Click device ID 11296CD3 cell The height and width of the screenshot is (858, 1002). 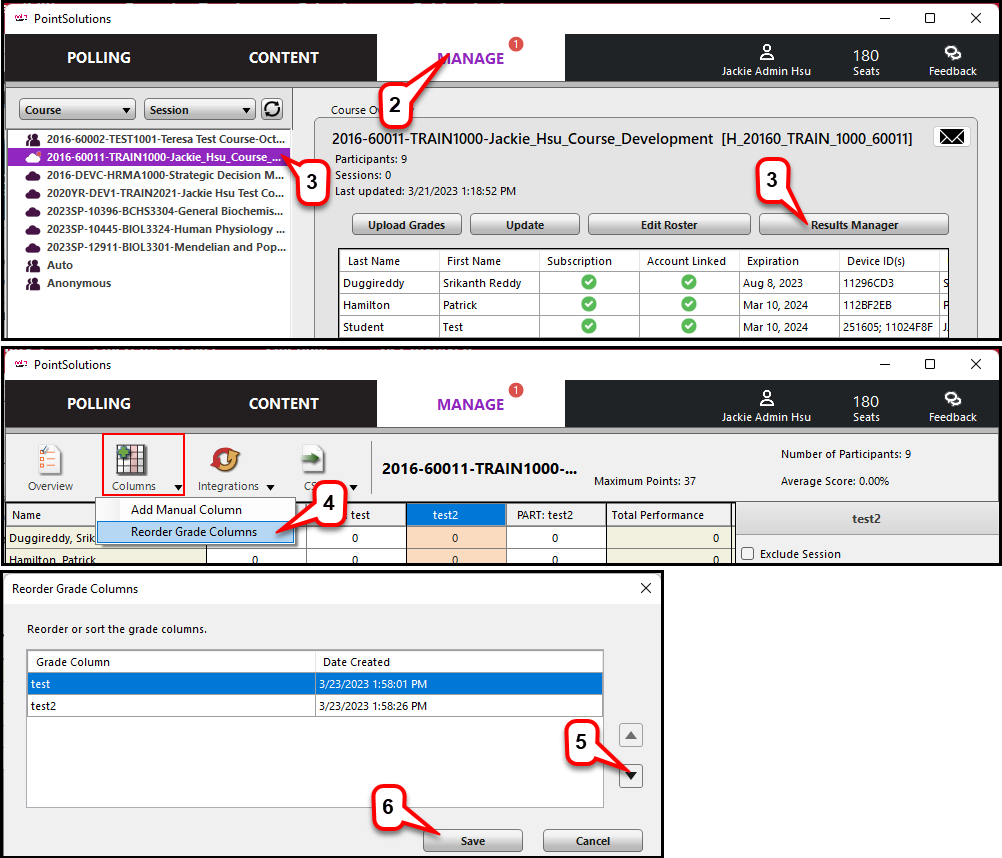pyautogui.click(x=889, y=283)
